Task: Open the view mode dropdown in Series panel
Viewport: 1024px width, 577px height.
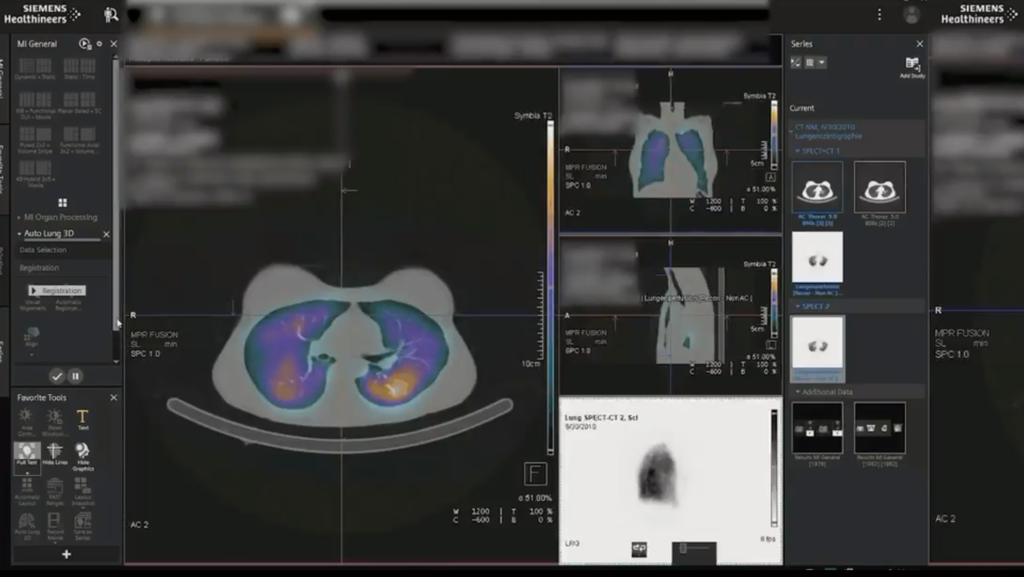Action: click(821, 60)
